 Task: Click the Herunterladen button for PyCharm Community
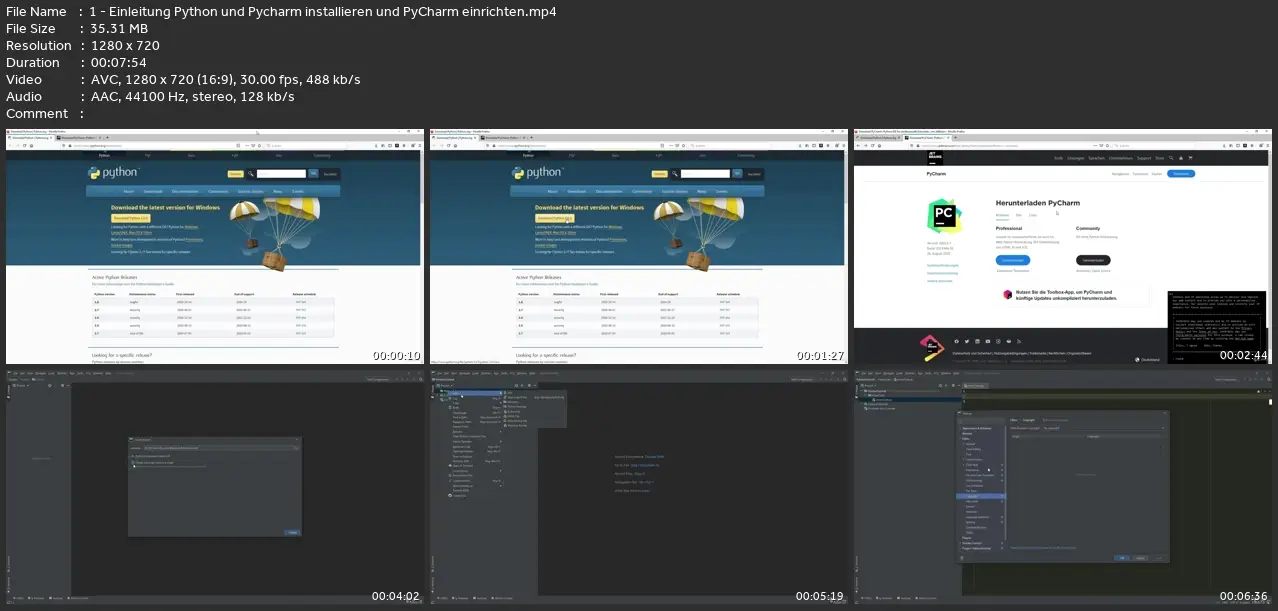point(1093,260)
